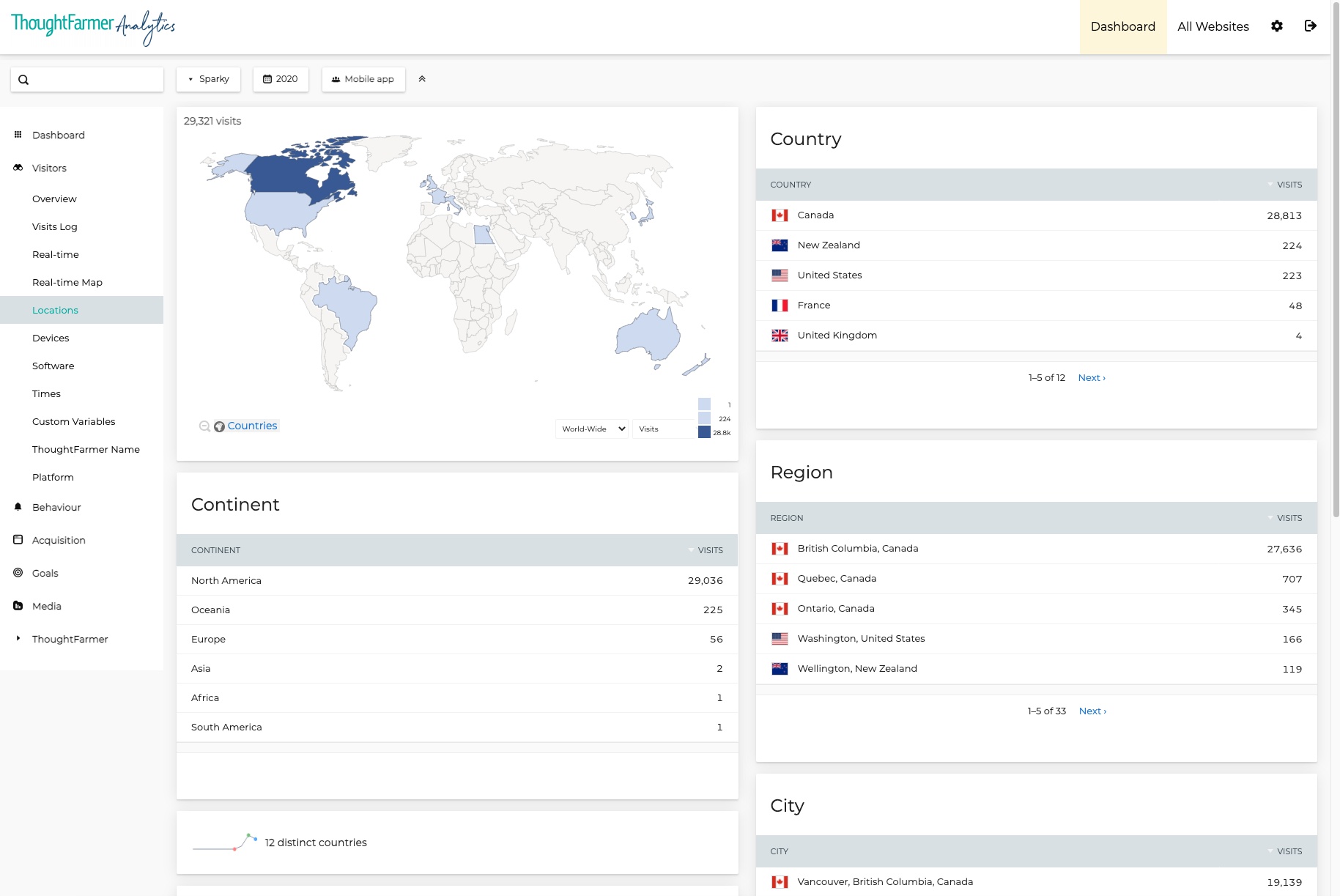This screenshot has height=896, width=1340.
Task: Click the Goals target icon
Action: click(x=18, y=573)
